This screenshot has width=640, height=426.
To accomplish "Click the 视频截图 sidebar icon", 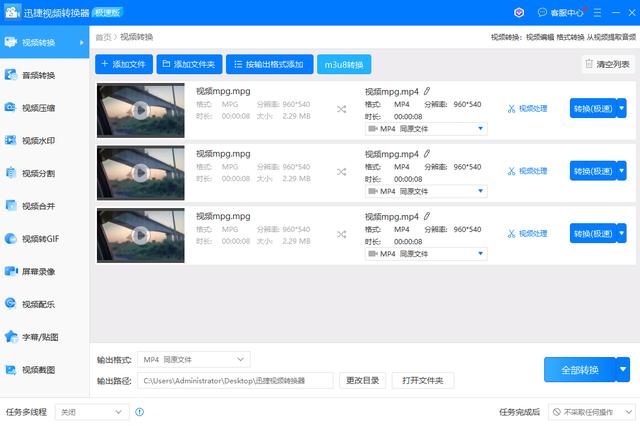I will pos(11,370).
